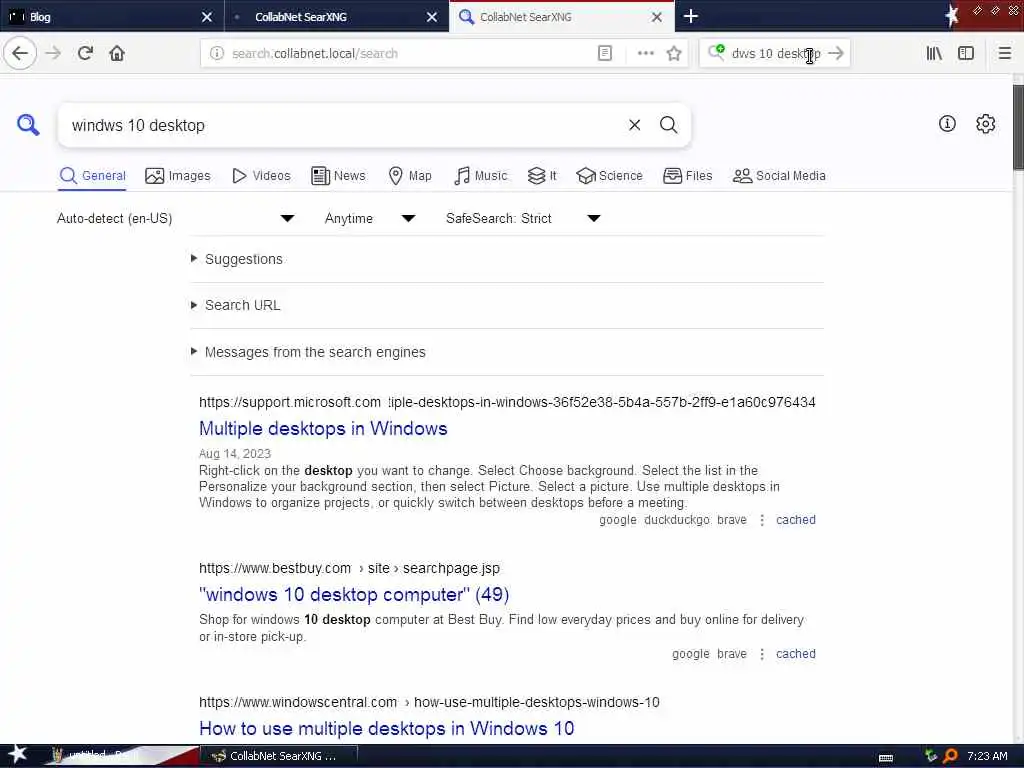1024x768 pixels.
Task: Open the keyboard tray indicator
Action: 886,758
